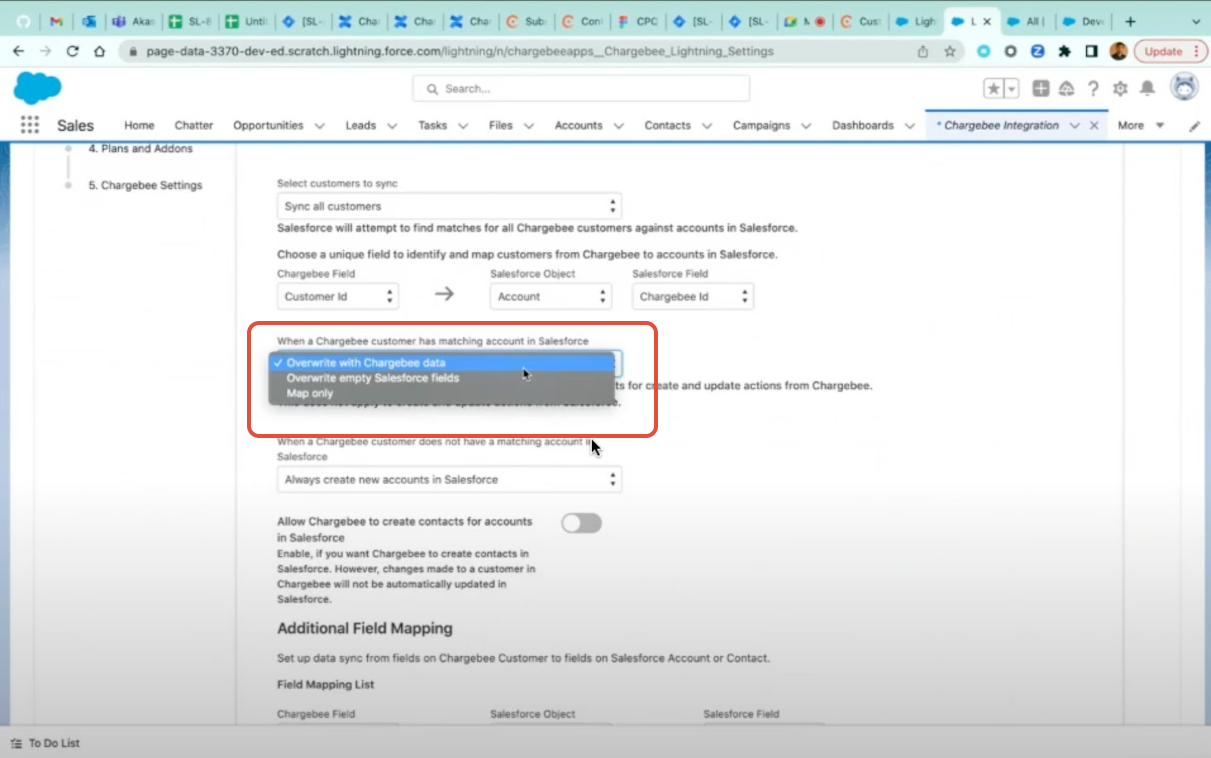Open the App Launcher grid icon
The height and width of the screenshot is (758, 1211).
pyautogui.click(x=30, y=125)
